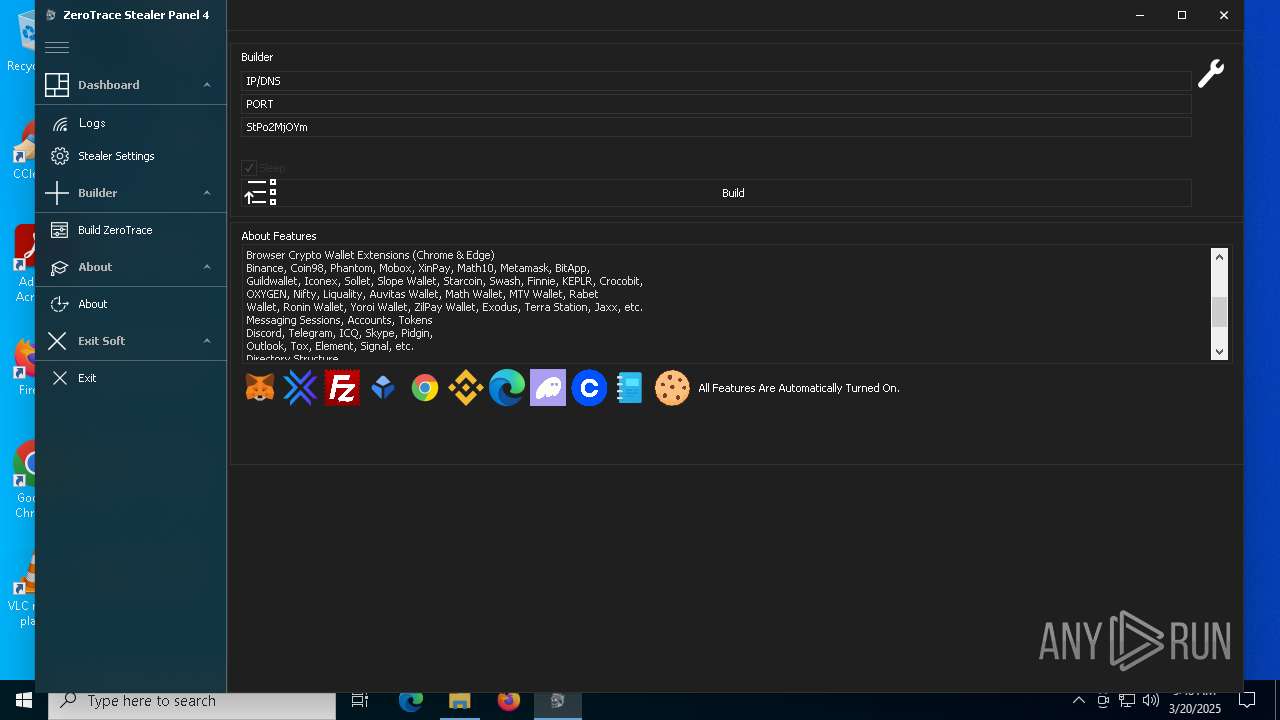Click the blue X wallet icon
This screenshot has width=1280, height=720.
[300, 388]
